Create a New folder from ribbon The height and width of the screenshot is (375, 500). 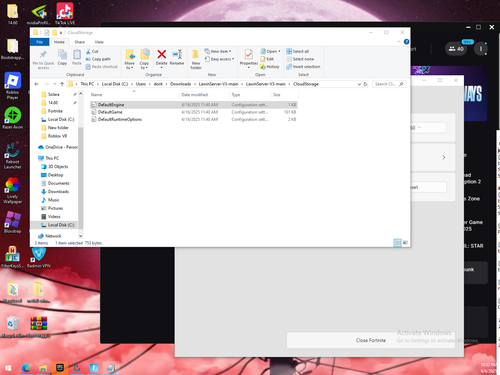click(x=196, y=59)
